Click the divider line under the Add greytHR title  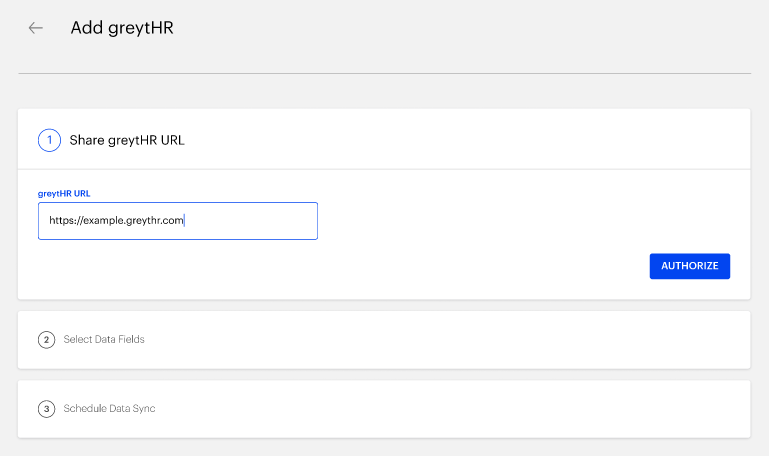pyautogui.click(x=384, y=74)
